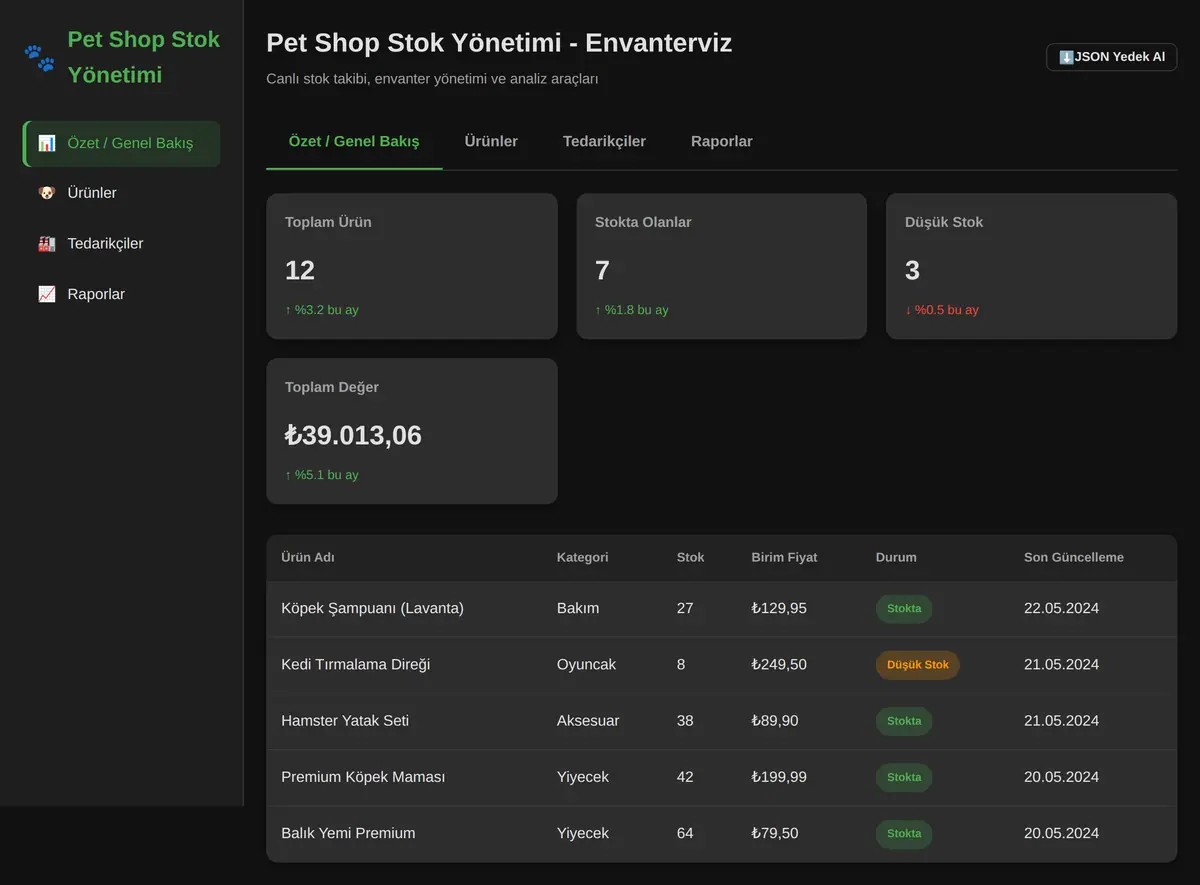
Task: Click the Düşük Stok badge in the table
Action: pyautogui.click(x=917, y=665)
